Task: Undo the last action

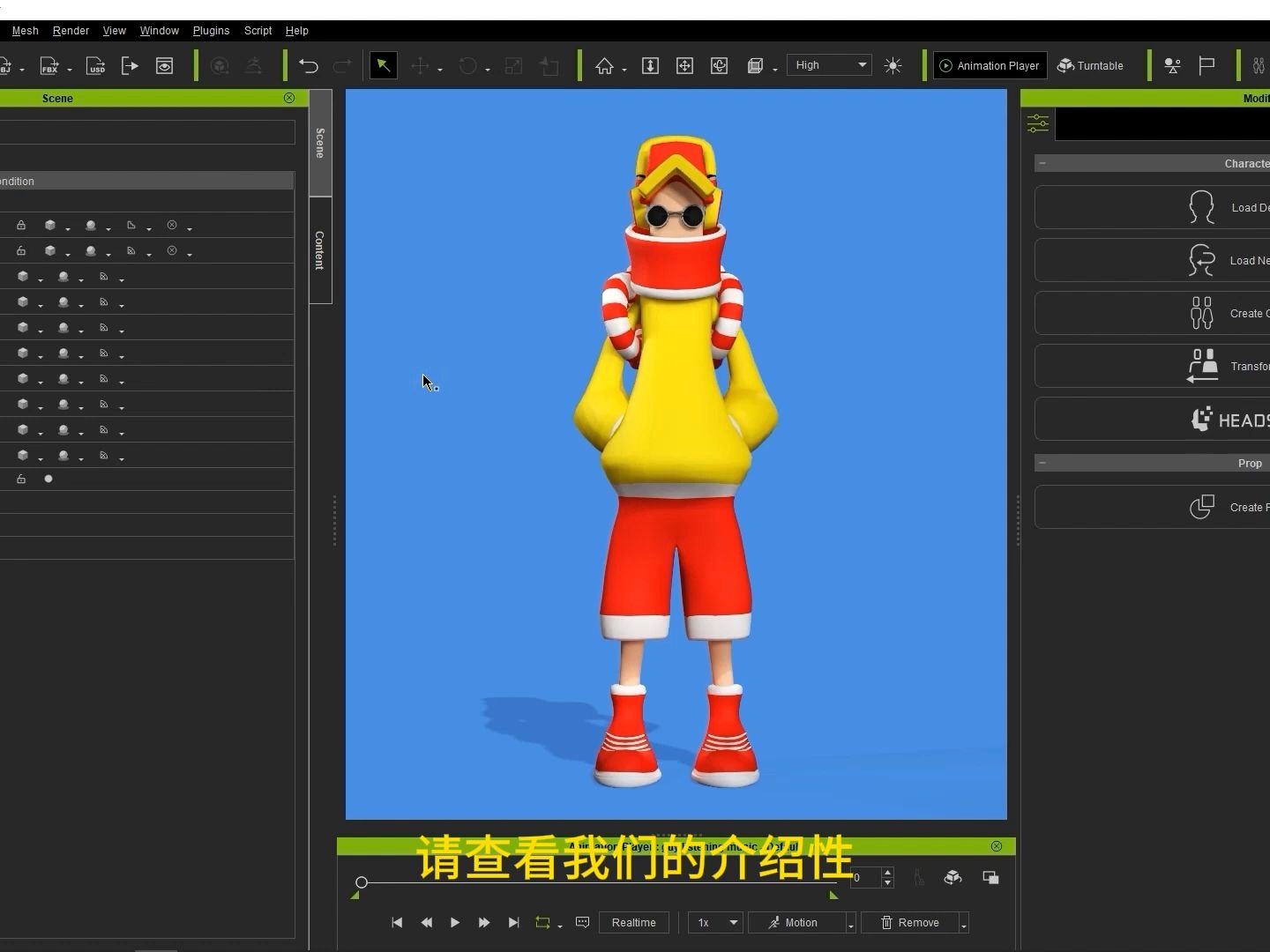Action: 308,66
